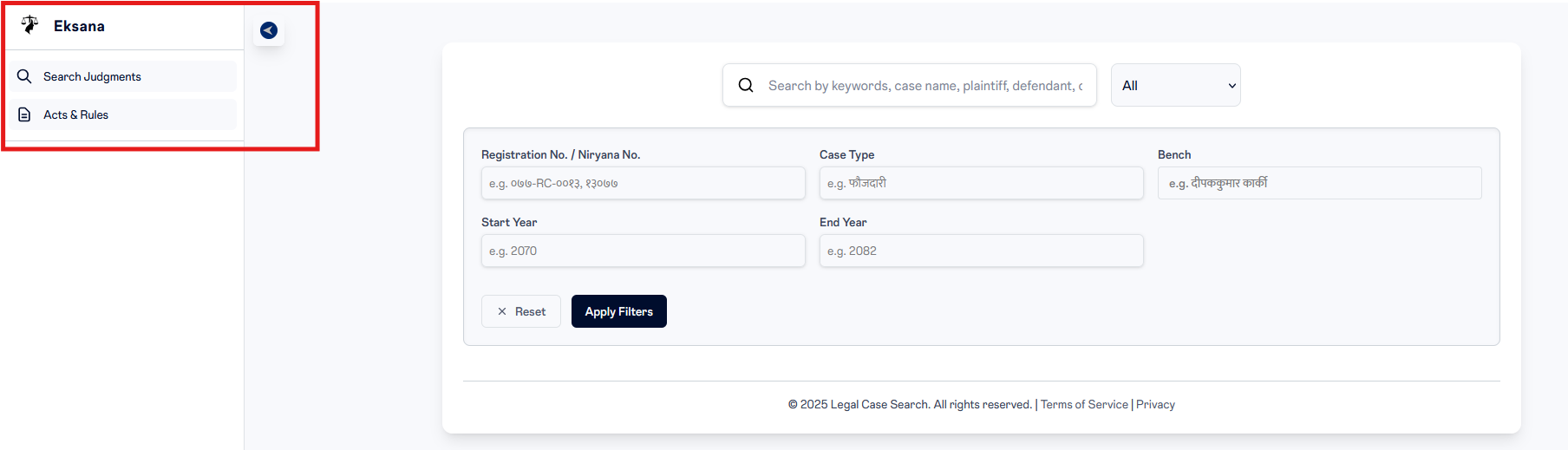
Task: Select the Case Type input field
Action: point(981,183)
